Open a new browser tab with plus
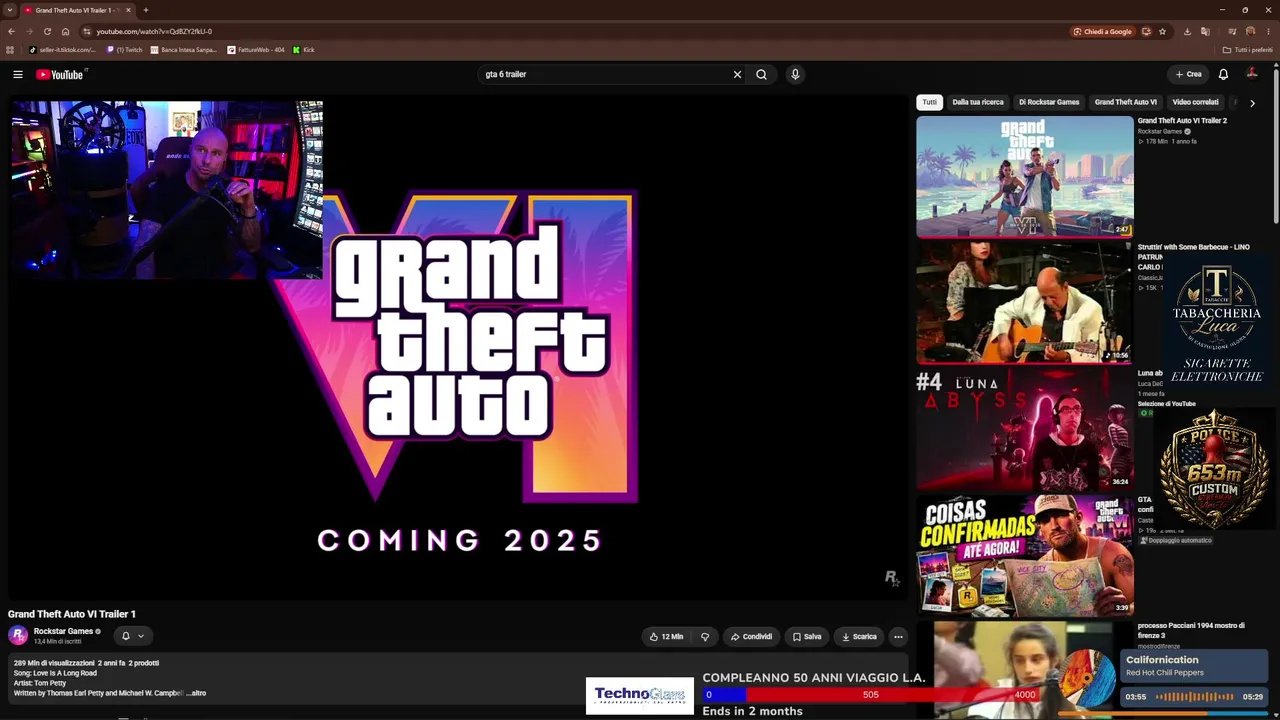Image resolution: width=1280 pixels, height=720 pixels. (146, 10)
